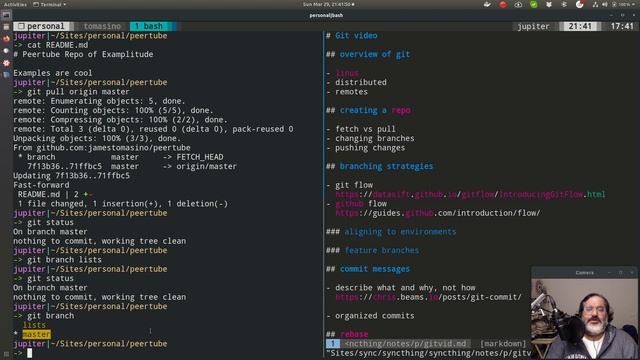Click the '- fetch vs pull' list item
The height and width of the screenshot is (360, 640).
[361, 129]
